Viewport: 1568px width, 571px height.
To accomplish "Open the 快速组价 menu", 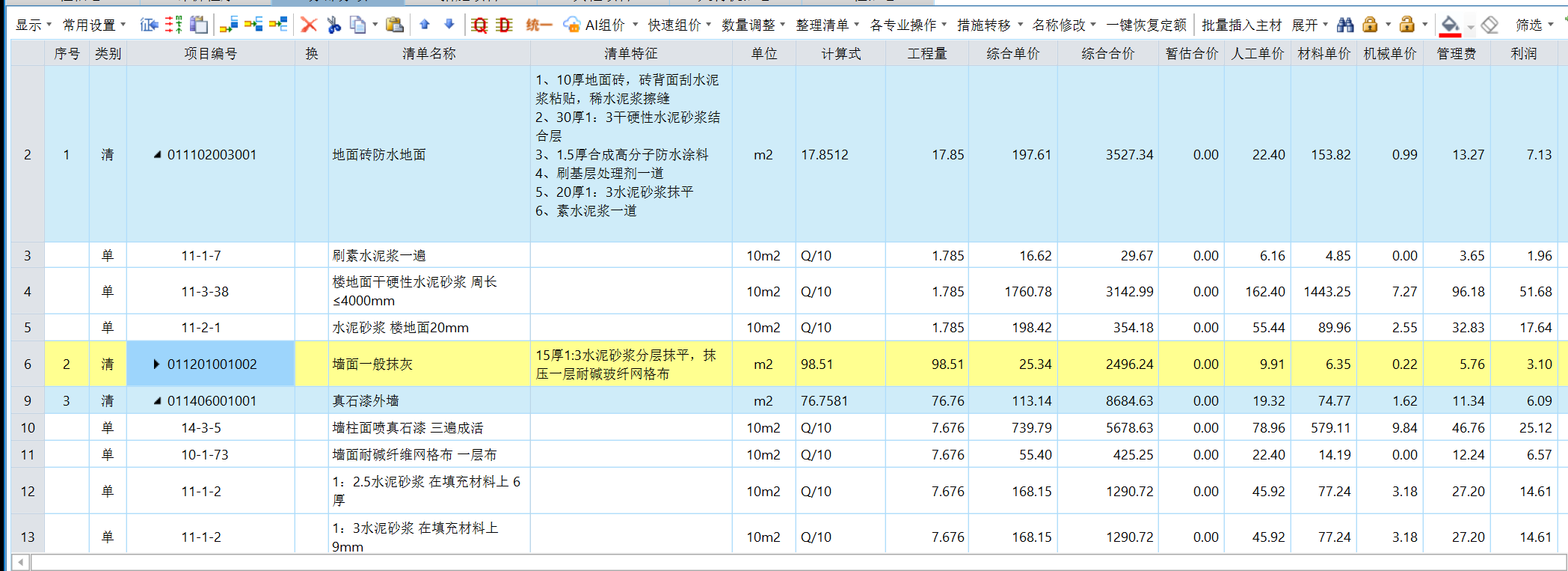I will 680,25.
